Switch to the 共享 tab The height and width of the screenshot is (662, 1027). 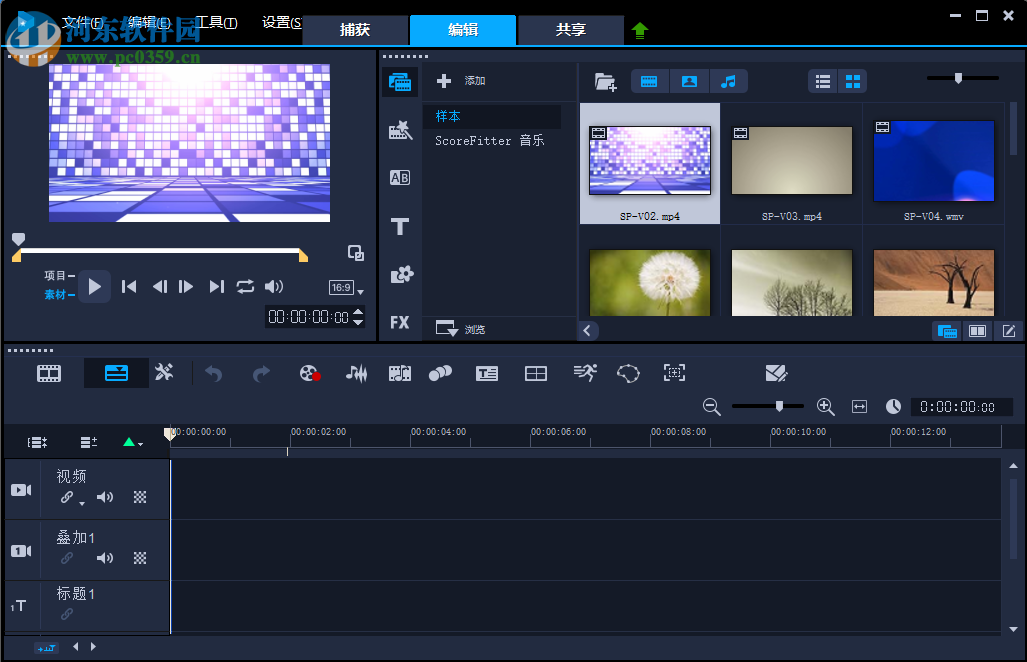pyautogui.click(x=571, y=30)
